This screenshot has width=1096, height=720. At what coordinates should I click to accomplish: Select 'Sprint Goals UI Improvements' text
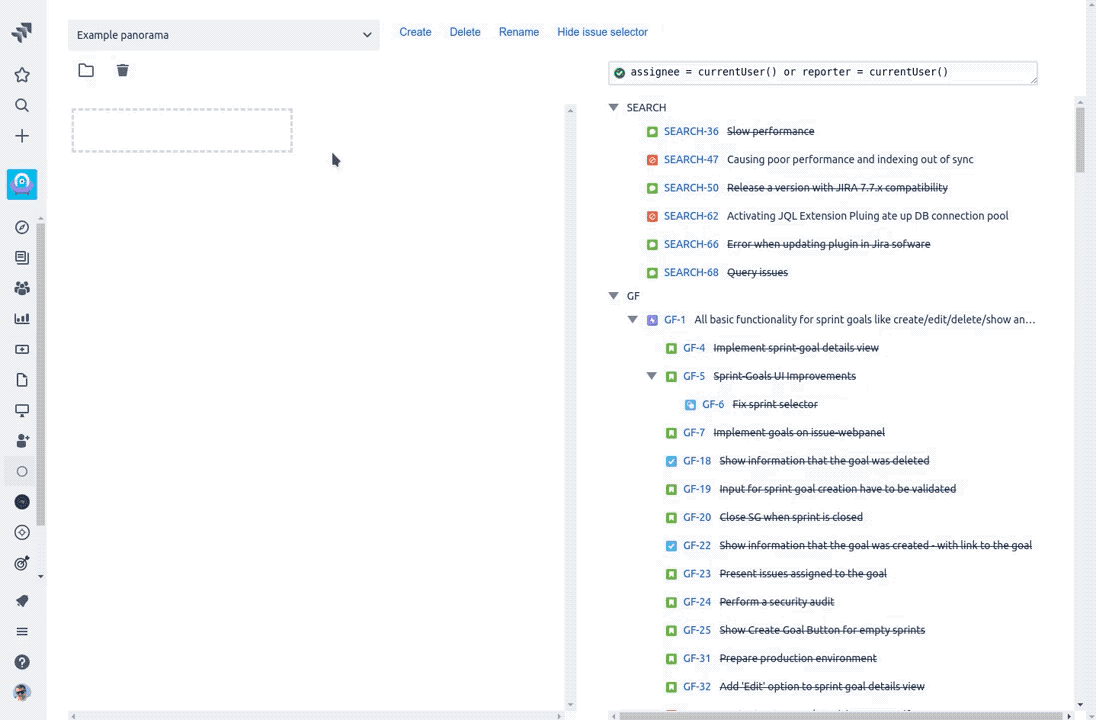tap(784, 376)
